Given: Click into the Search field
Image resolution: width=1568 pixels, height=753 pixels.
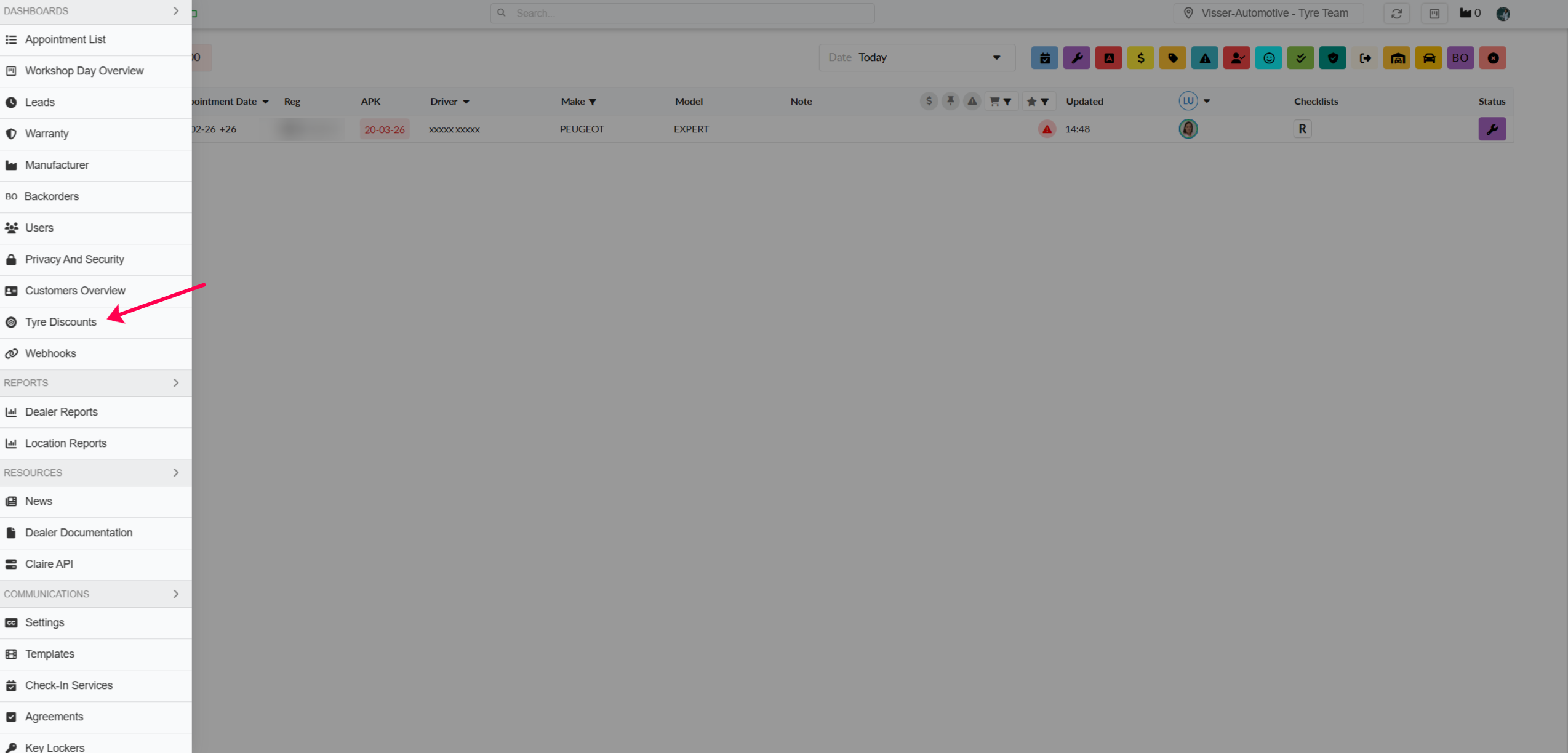Looking at the screenshot, I should click(x=682, y=13).
